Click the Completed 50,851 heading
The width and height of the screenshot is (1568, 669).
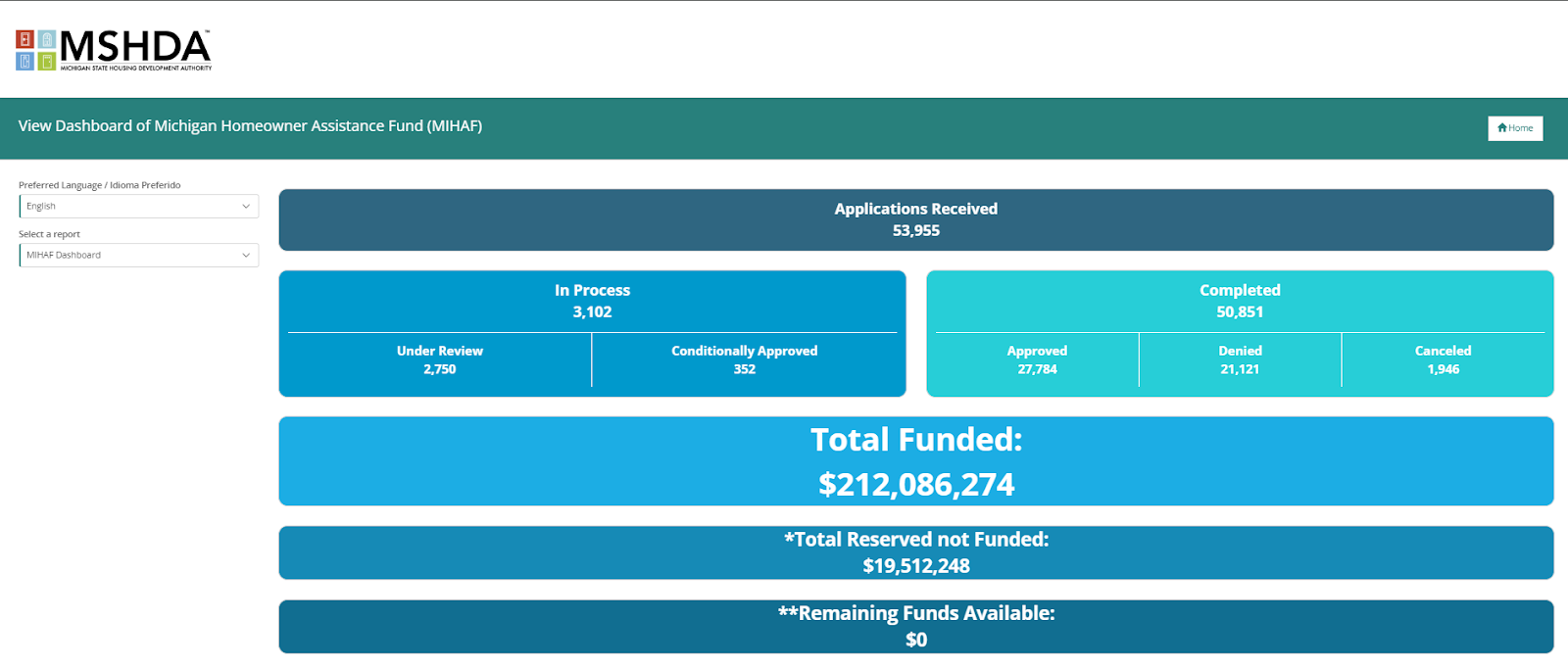pos(1240,302)
